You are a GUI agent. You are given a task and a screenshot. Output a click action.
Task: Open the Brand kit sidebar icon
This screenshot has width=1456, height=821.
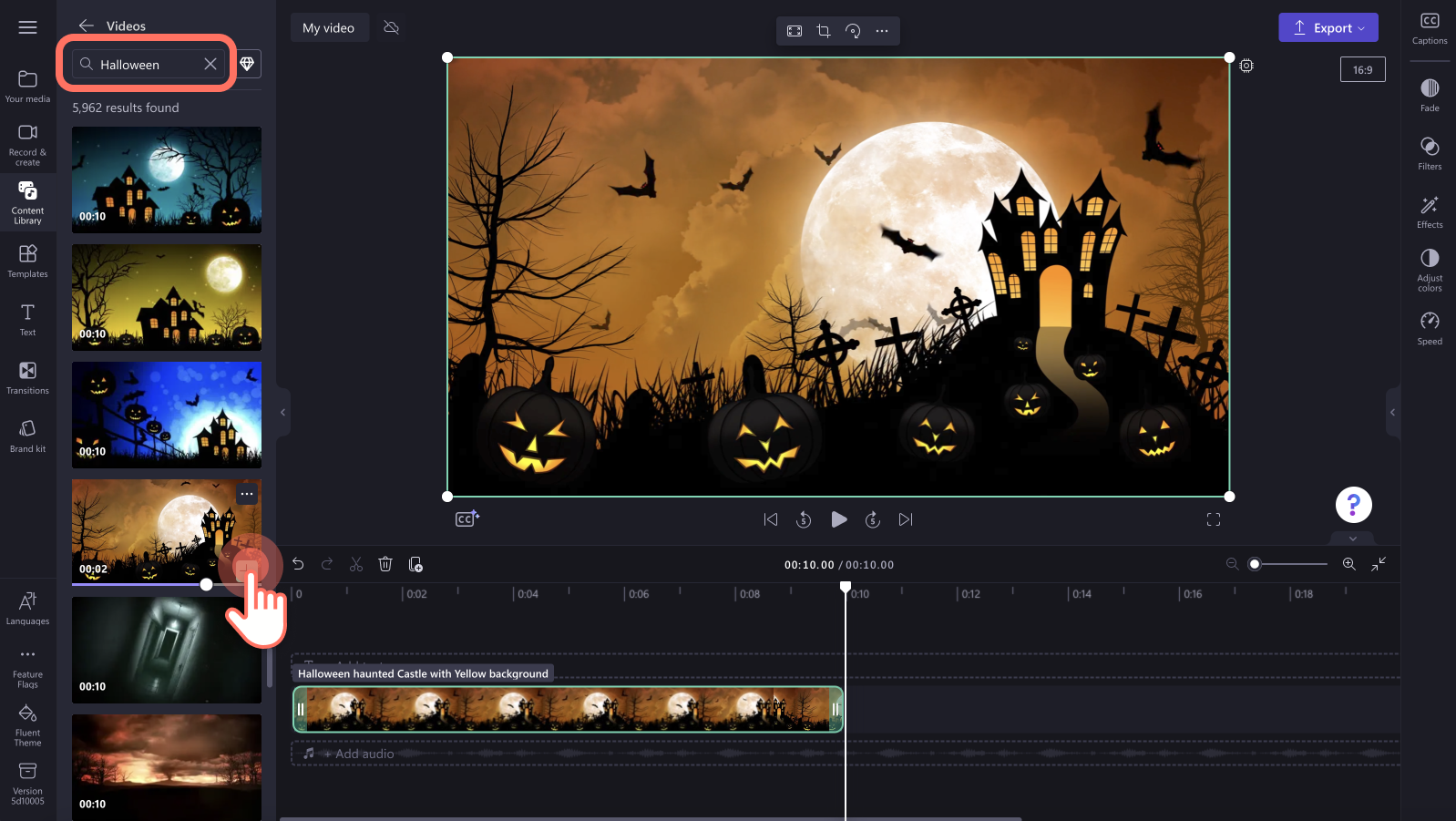pos(27,436)
